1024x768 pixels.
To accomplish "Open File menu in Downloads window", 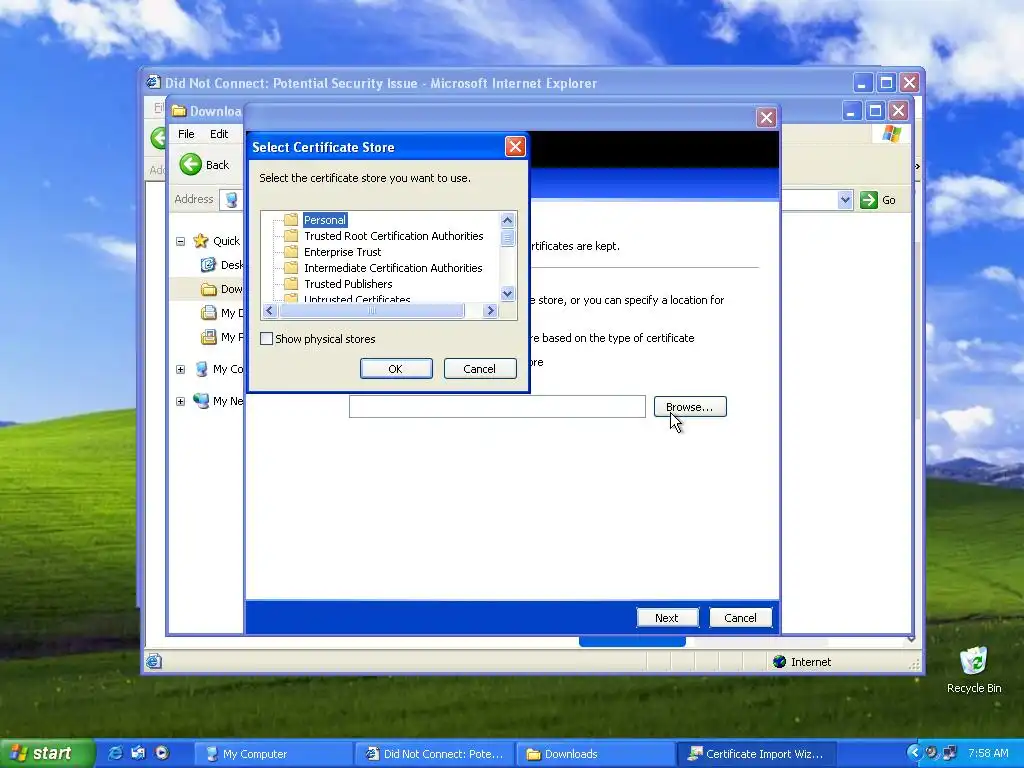I will [186, 134].
